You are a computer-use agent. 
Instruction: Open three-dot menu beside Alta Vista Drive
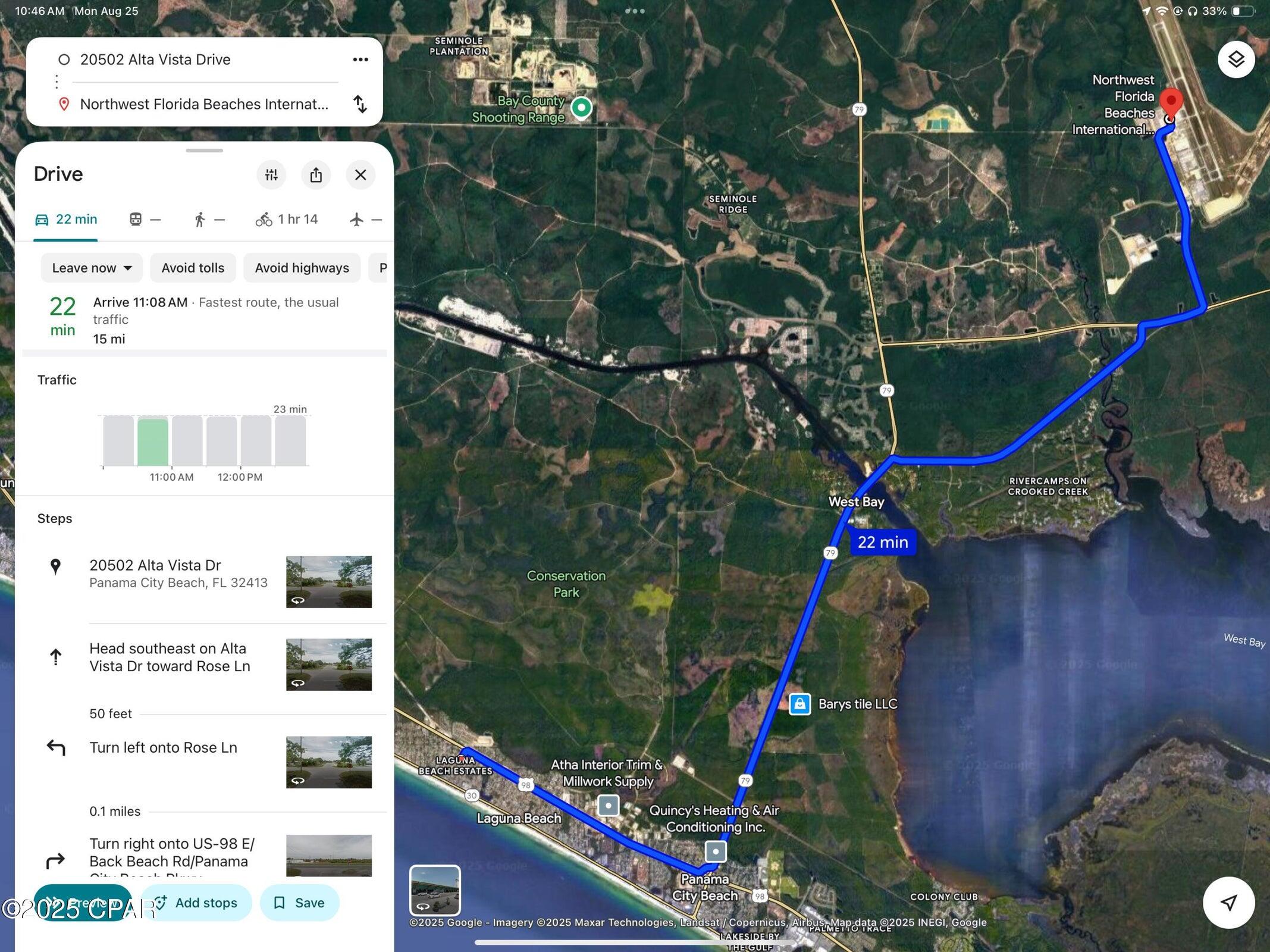[x=360, y=59]
